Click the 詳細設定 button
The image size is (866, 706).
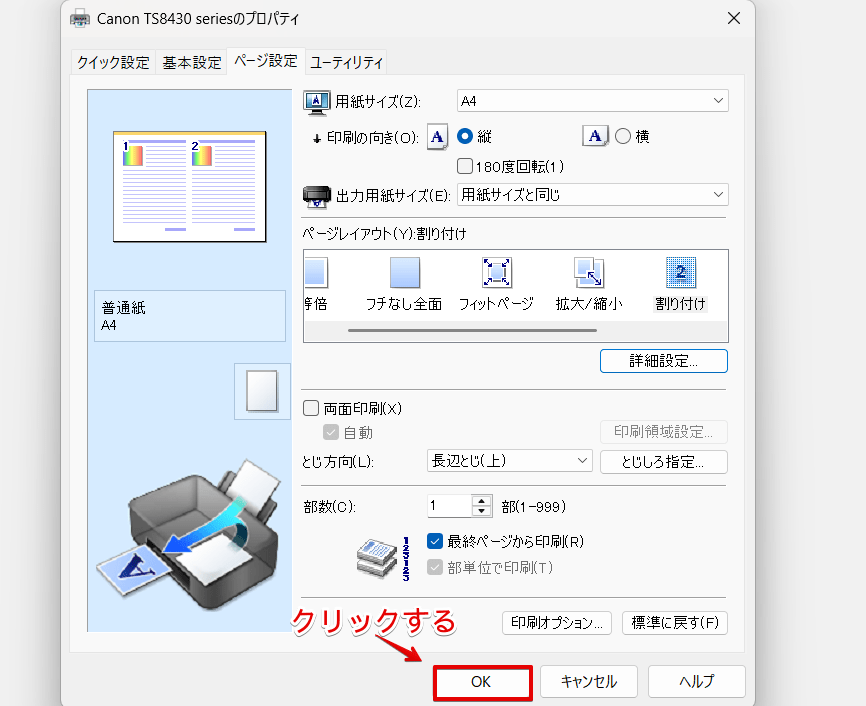[663, 361]
